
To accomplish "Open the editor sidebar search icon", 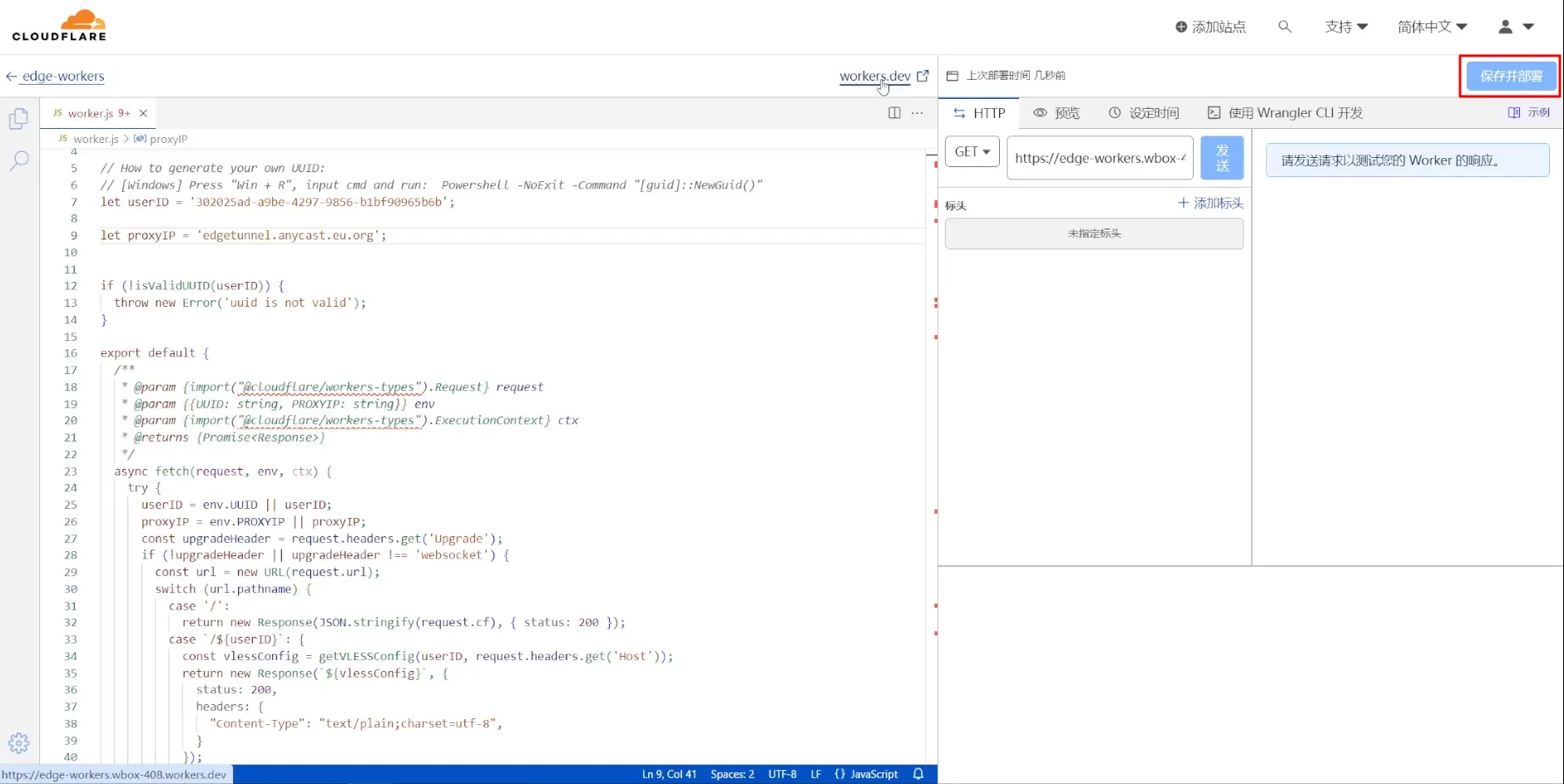I will point(19,160).
